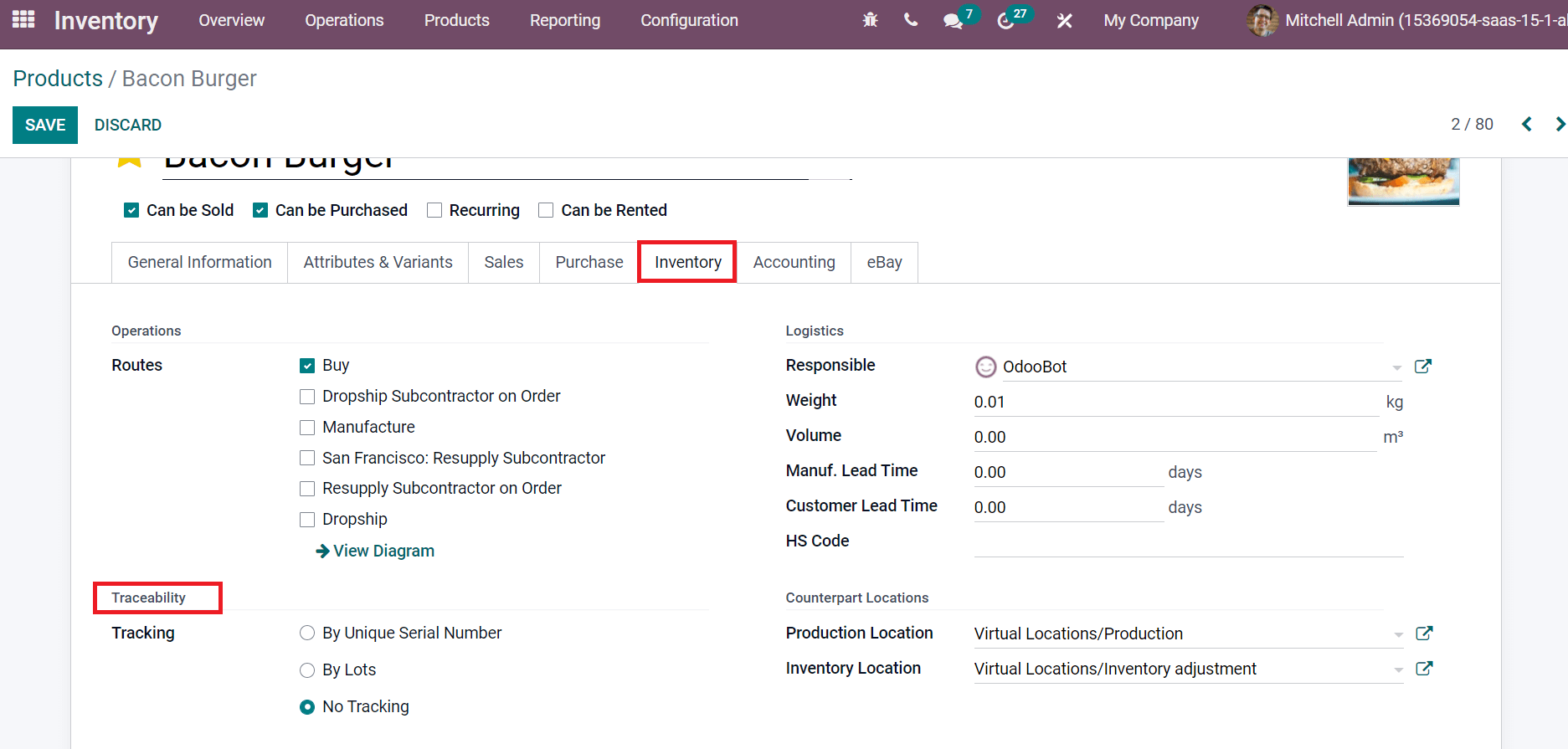The height and width of the screenshot is (749, 1568).
Task: Switch to the Inventory tab
Action: click(x=687, y=262)
